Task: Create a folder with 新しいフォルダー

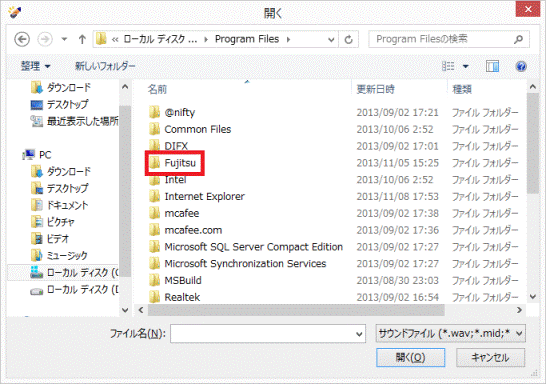Action: coord(106,66)
